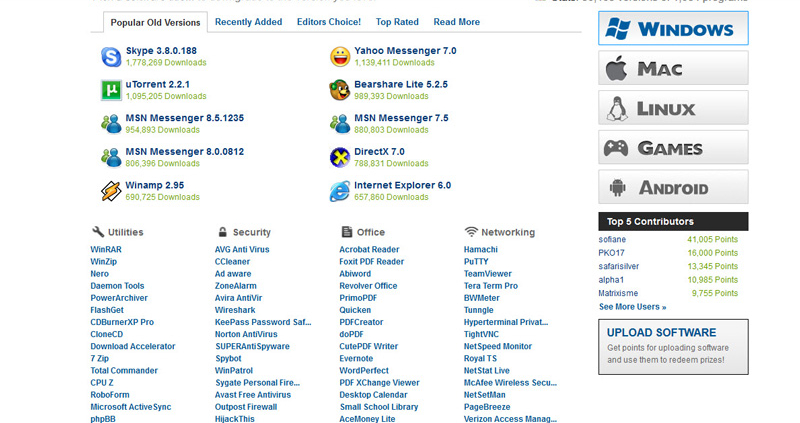
Task: Select the Linux platform button
Action: [673, 108]
